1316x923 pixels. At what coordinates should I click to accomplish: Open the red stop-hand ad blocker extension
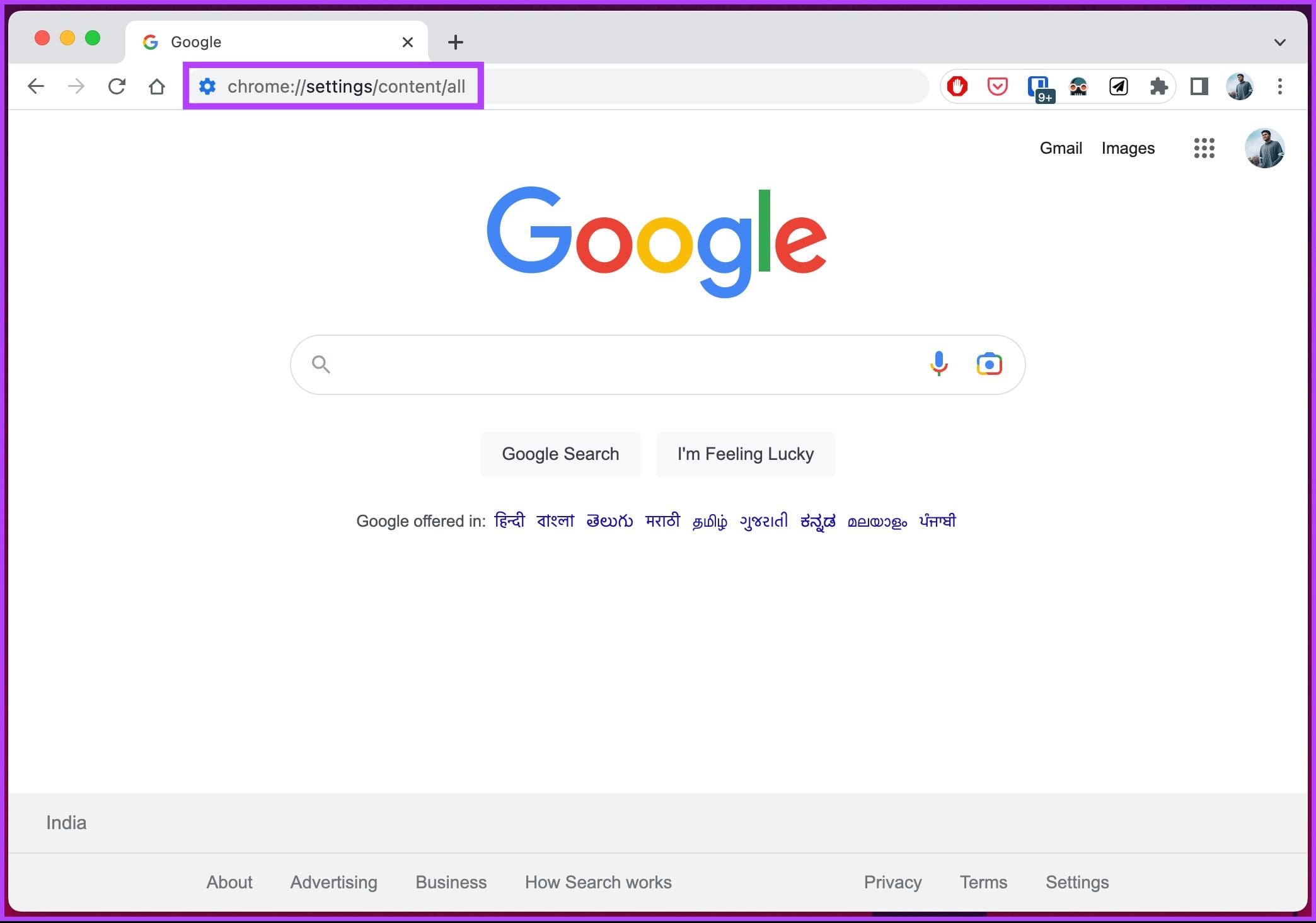click(957, 86)
